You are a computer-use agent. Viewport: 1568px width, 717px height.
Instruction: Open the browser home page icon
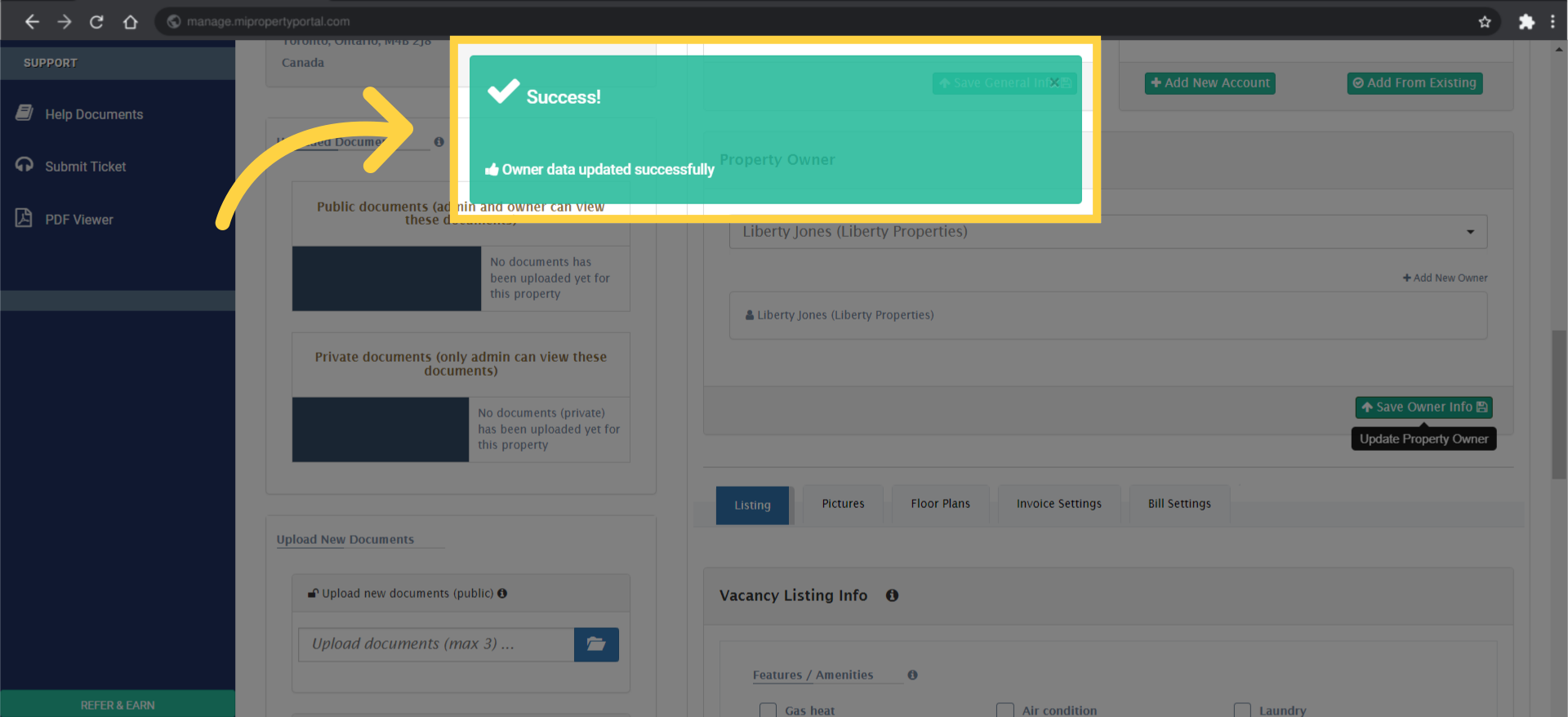click(x=130, y=22)
